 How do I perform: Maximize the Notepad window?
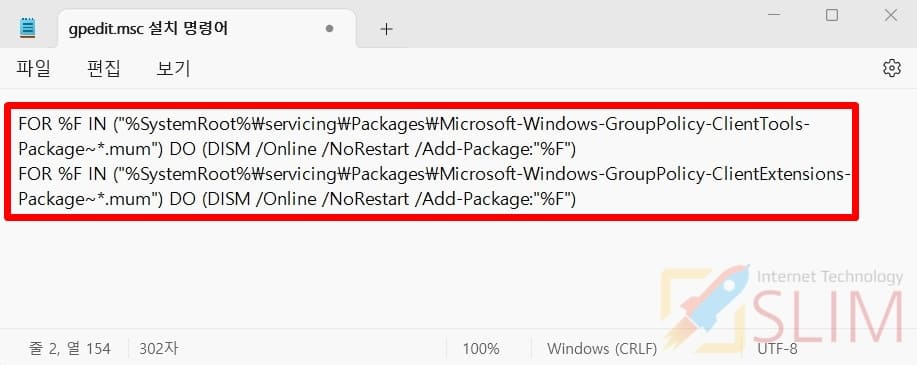832,15
